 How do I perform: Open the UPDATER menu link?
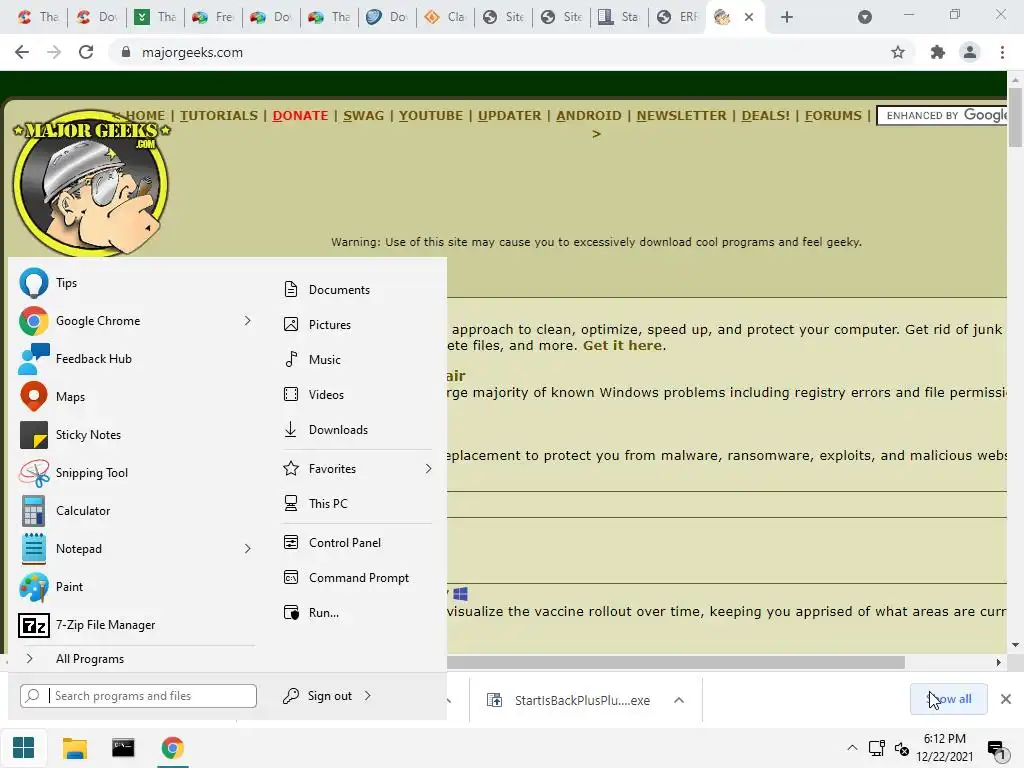point(509,116)
